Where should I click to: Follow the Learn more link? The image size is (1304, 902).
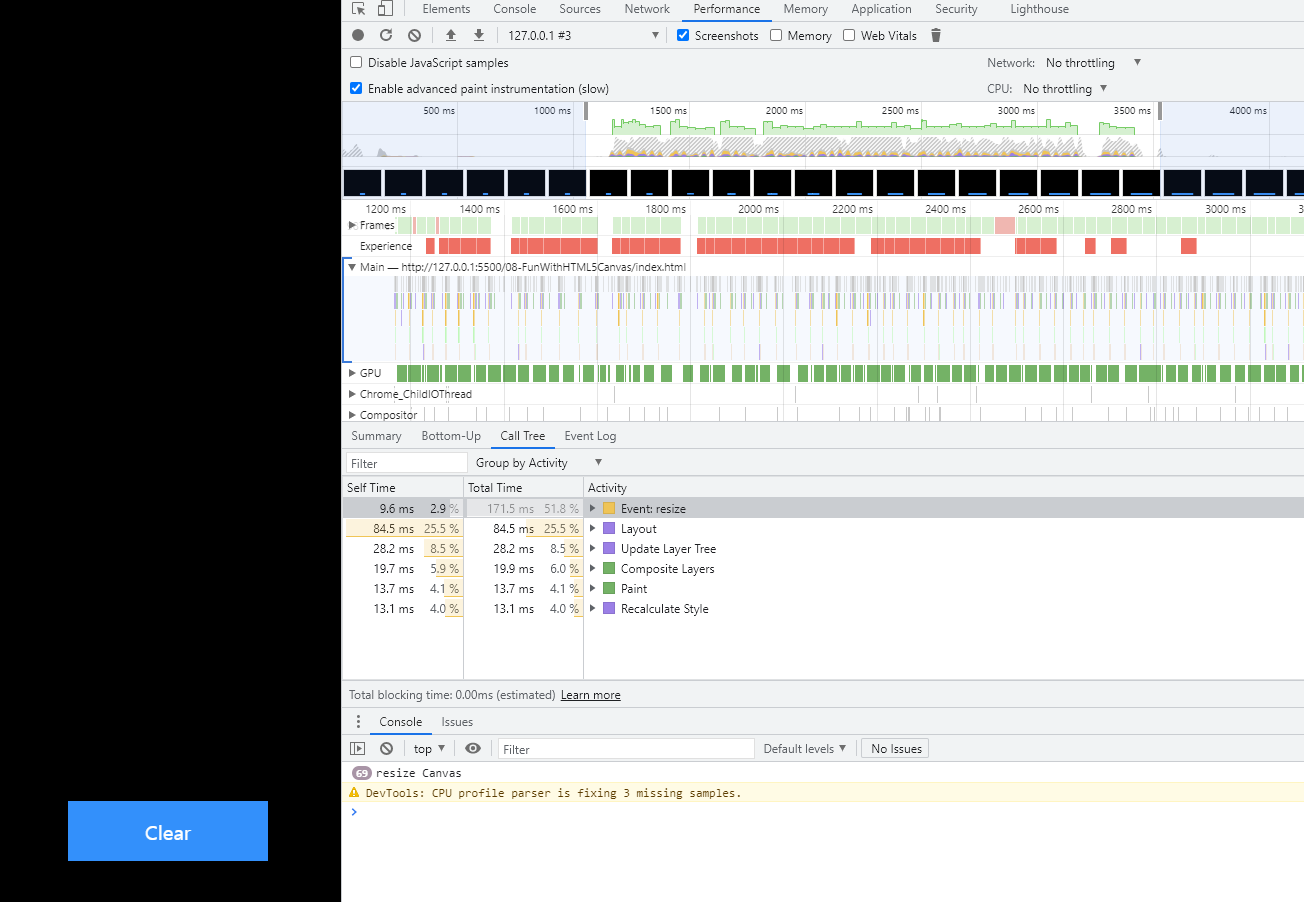tap(590, 695)
